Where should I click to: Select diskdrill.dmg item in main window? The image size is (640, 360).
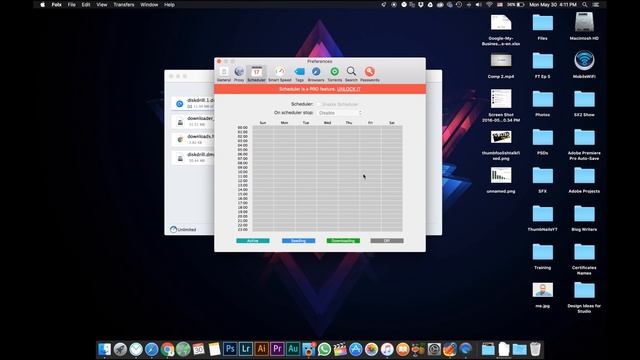(193, 158)
